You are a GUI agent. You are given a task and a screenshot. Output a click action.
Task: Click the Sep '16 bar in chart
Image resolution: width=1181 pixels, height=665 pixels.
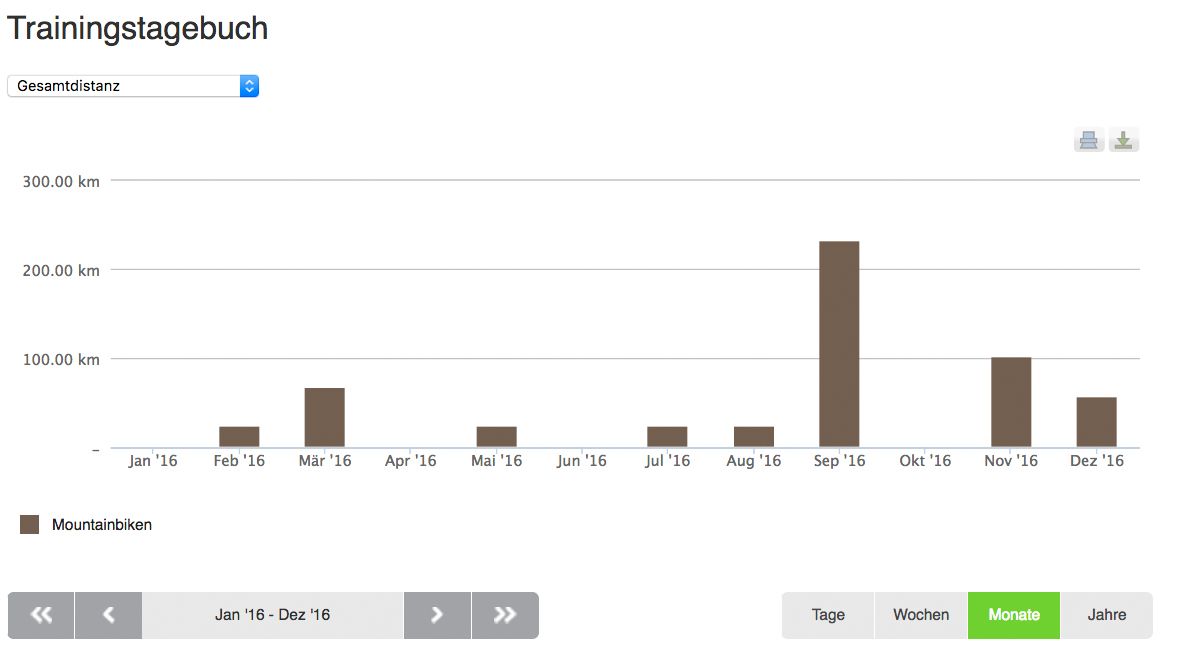(x=839, y=344)
